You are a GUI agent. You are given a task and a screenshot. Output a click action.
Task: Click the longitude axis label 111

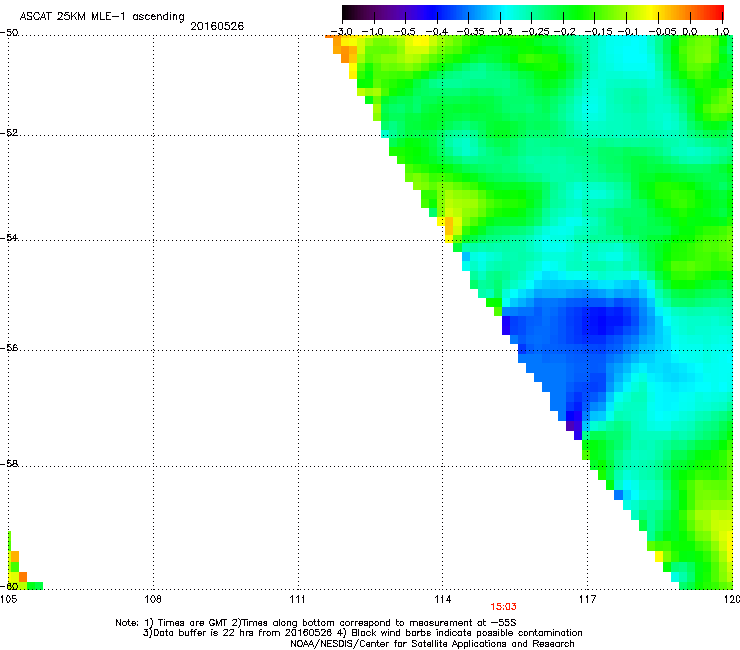point(297,599)
